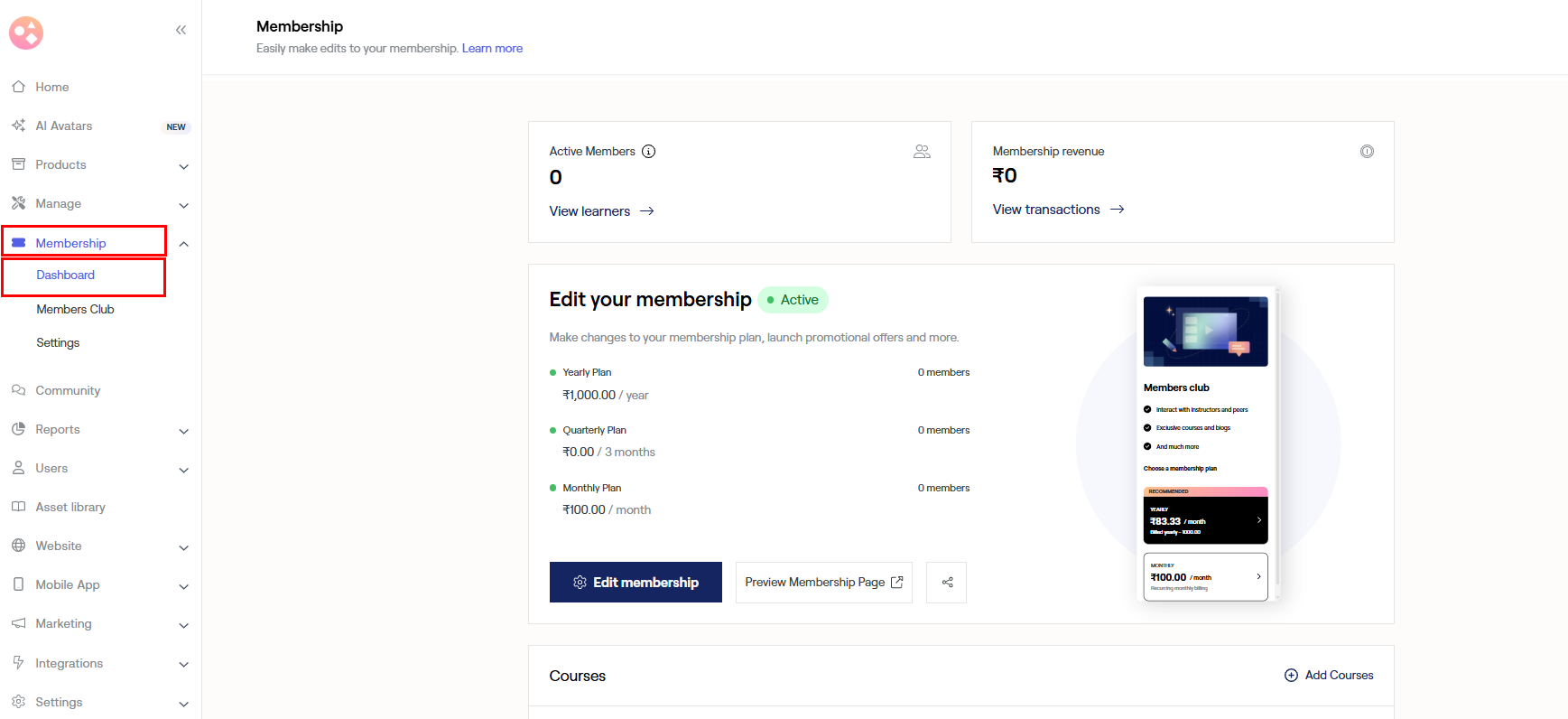Click the app logo in the sidebar
Image resolution: width=1568 pixels, height=719 pixels.
(26, 33)
